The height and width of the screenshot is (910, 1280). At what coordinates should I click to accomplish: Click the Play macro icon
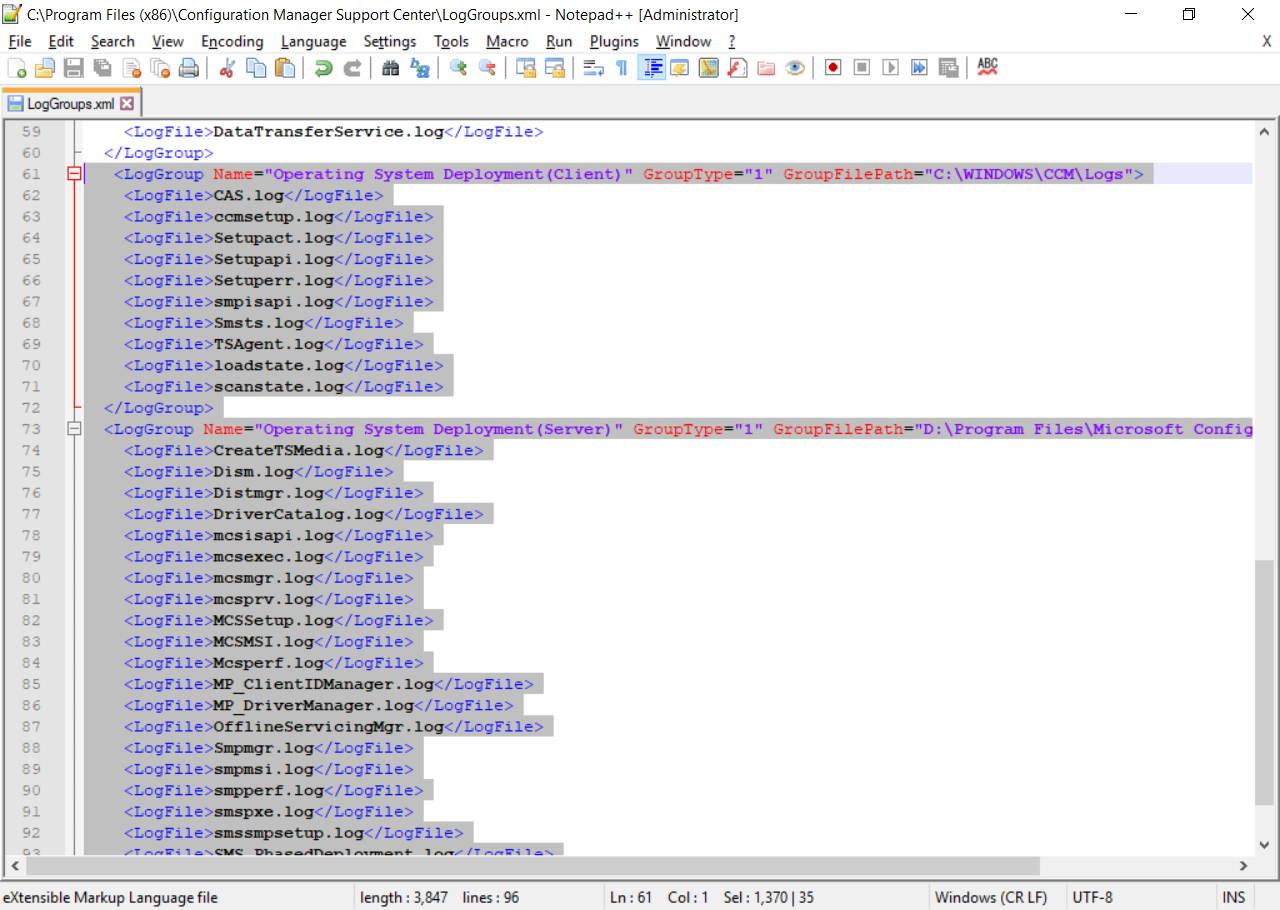click(890, 67)
